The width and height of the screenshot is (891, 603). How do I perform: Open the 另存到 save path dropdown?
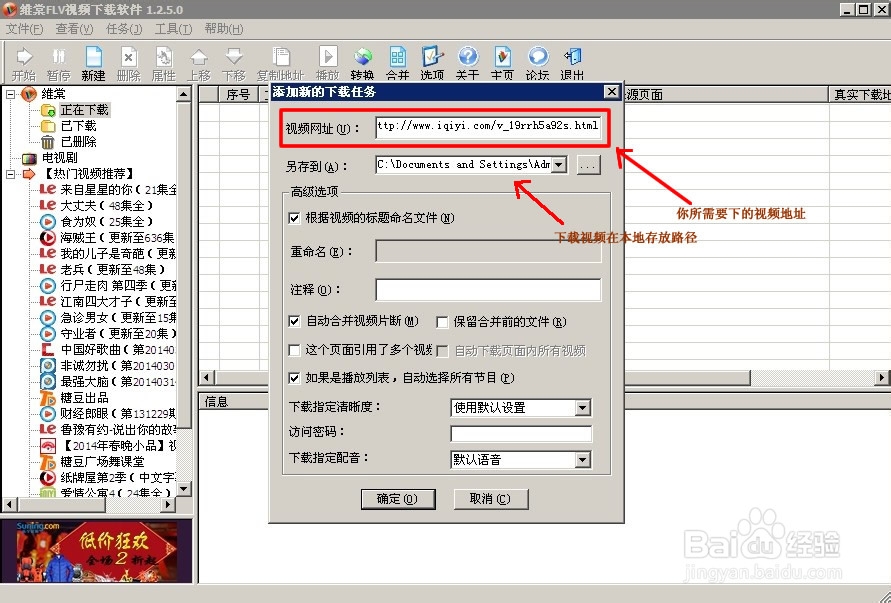[x=562, y=165]
